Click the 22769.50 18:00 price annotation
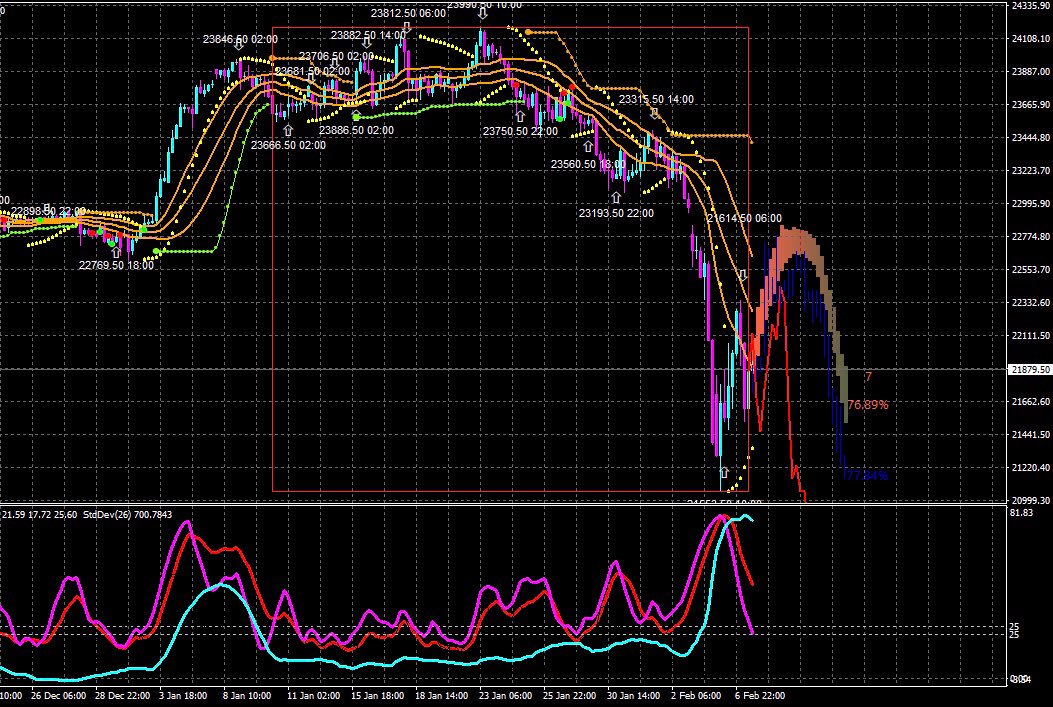The height and width of the screenshot is (707, 1053). coord(116,265)
